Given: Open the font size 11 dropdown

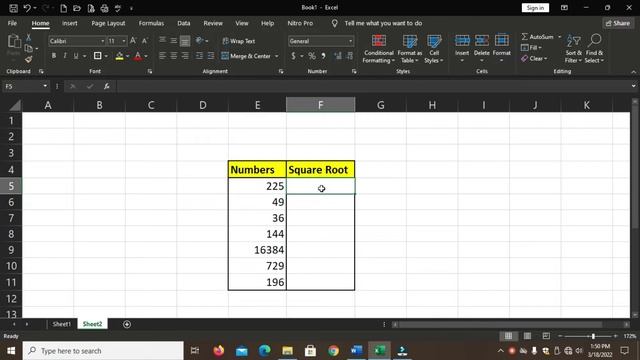Looking at the screenshot, I should tap(124, 41).
